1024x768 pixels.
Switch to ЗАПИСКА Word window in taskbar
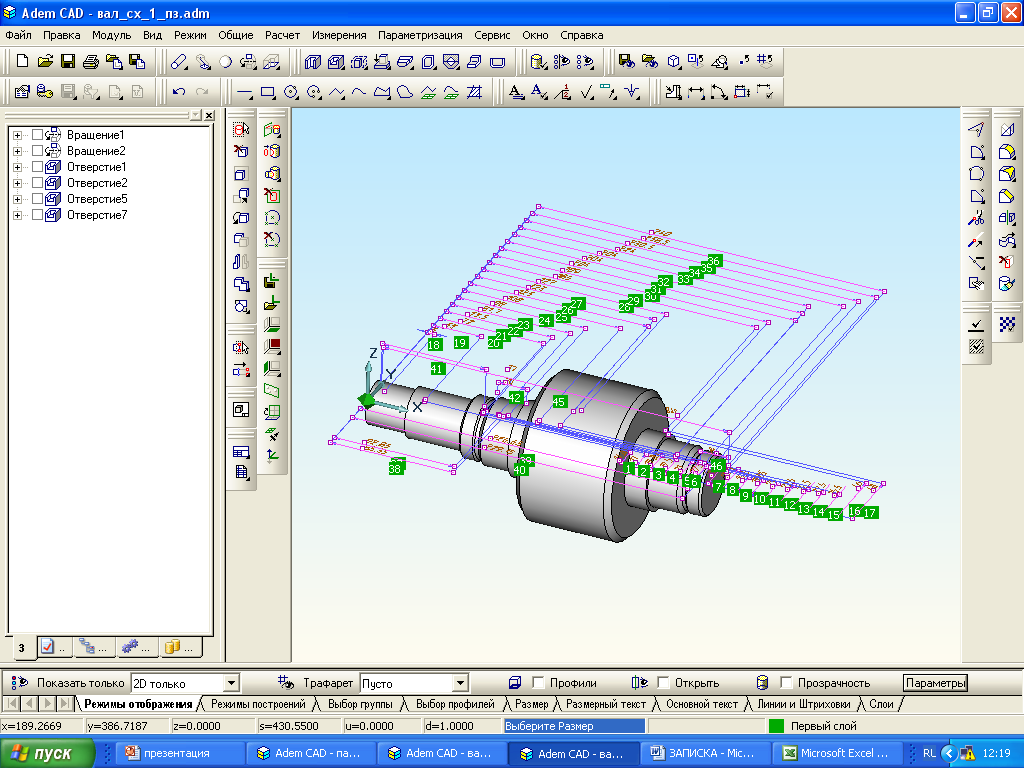click(x=706, y=753)
